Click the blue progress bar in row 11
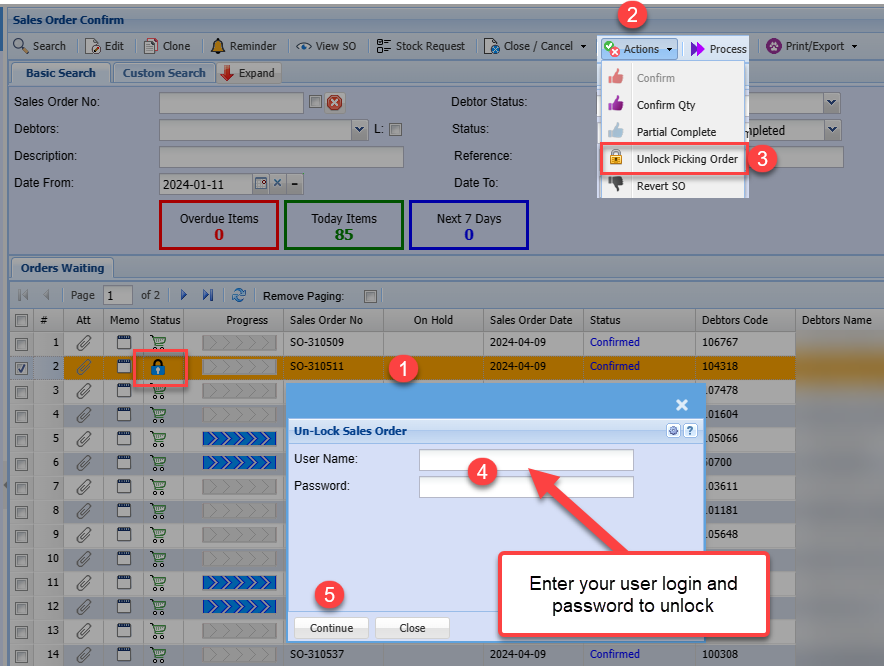The width and height of the screenshot is (884, 666). [240, 583]
